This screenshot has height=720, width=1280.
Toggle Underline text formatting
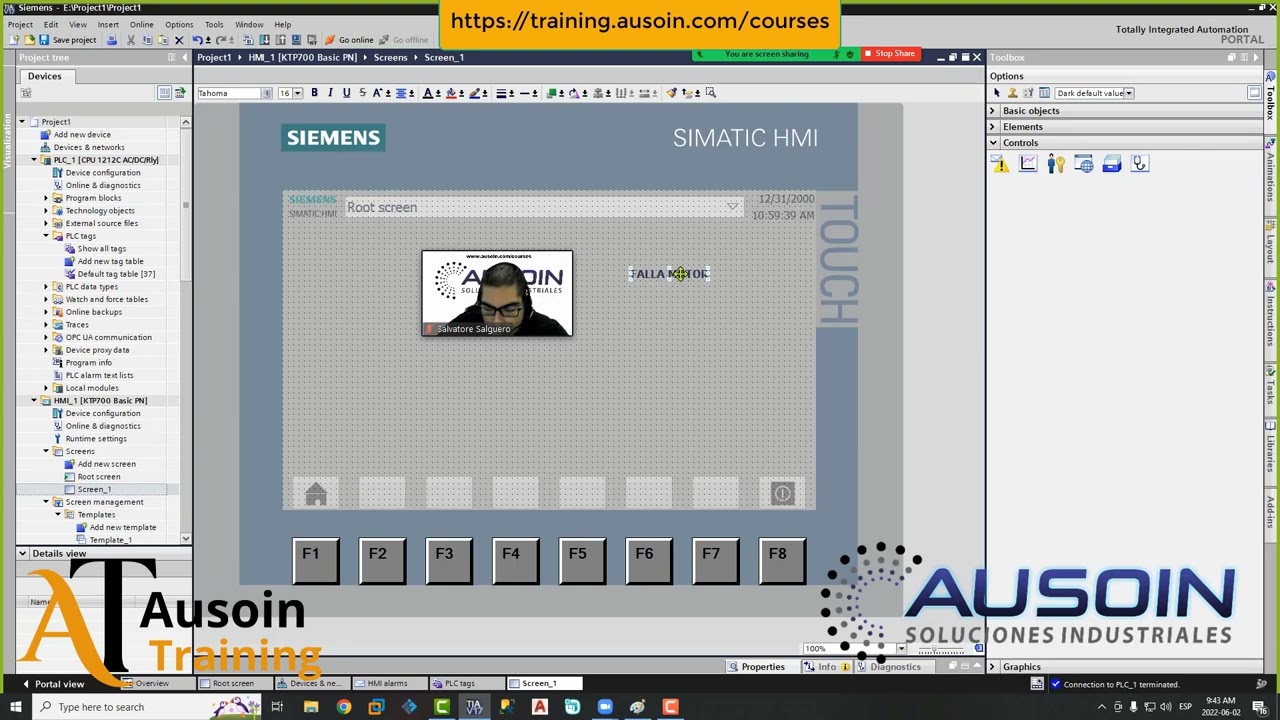pos(347,93)
